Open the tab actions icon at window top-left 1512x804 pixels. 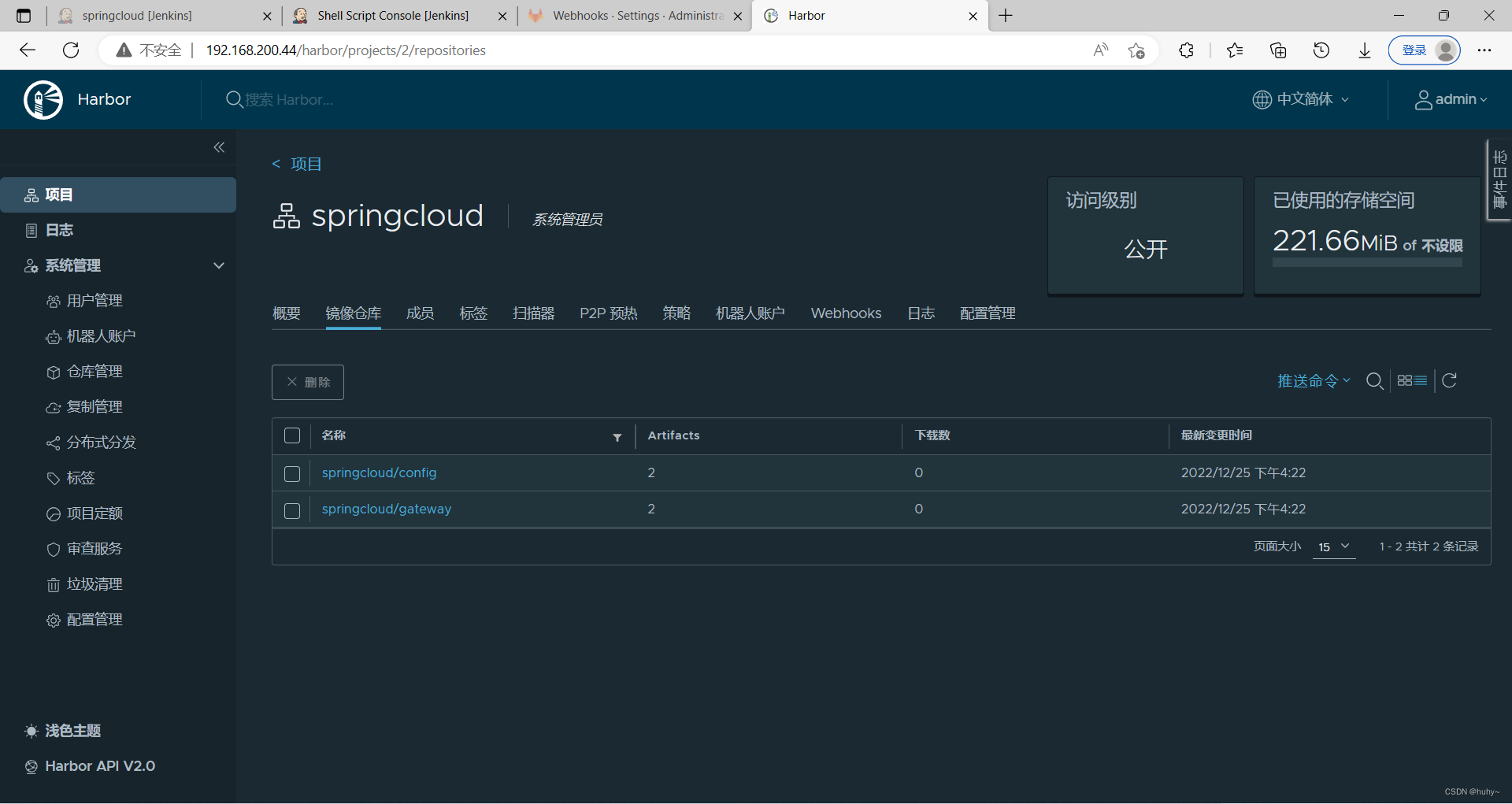[24, 16]
